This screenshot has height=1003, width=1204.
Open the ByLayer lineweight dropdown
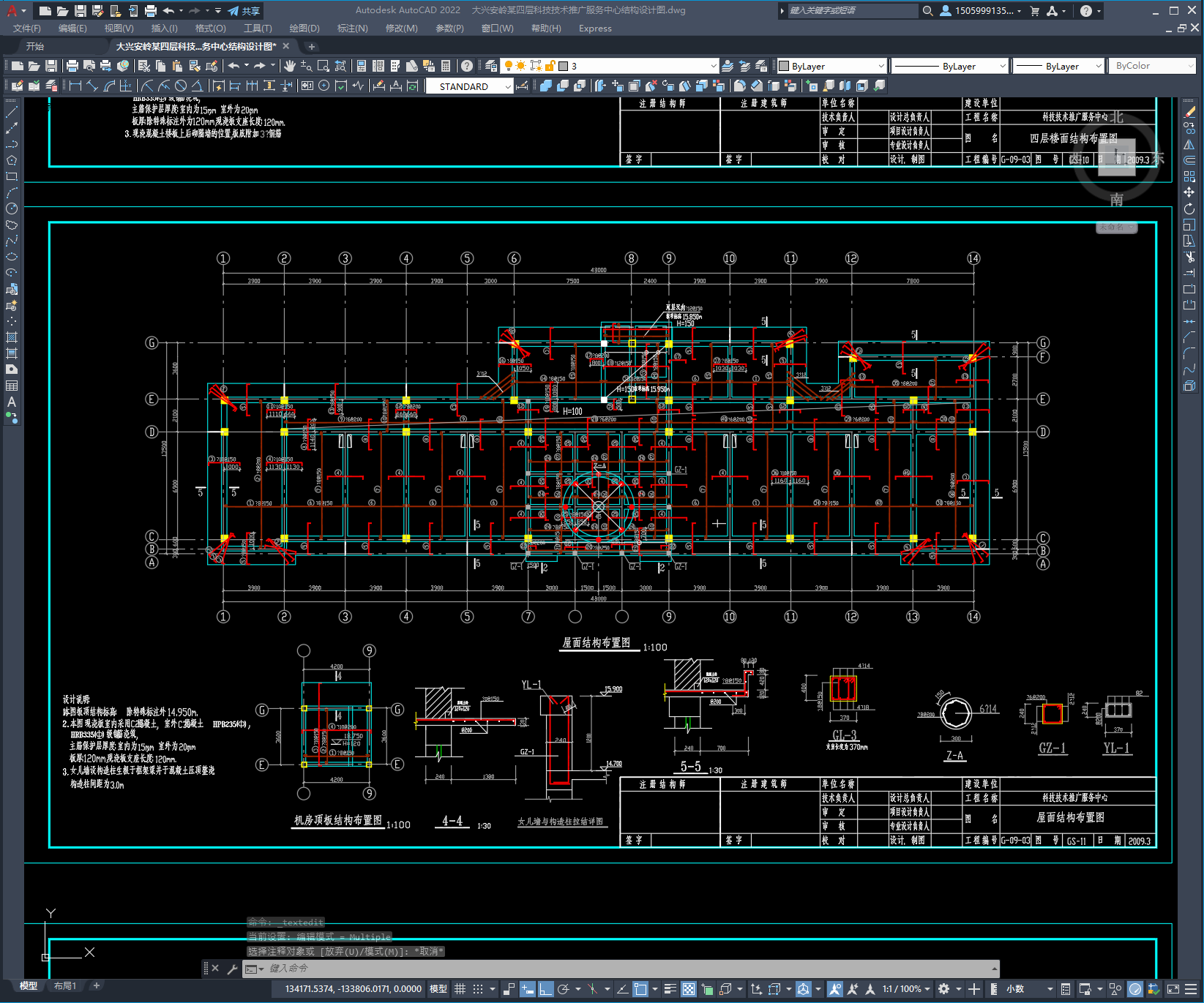[x=1059, y=66]
